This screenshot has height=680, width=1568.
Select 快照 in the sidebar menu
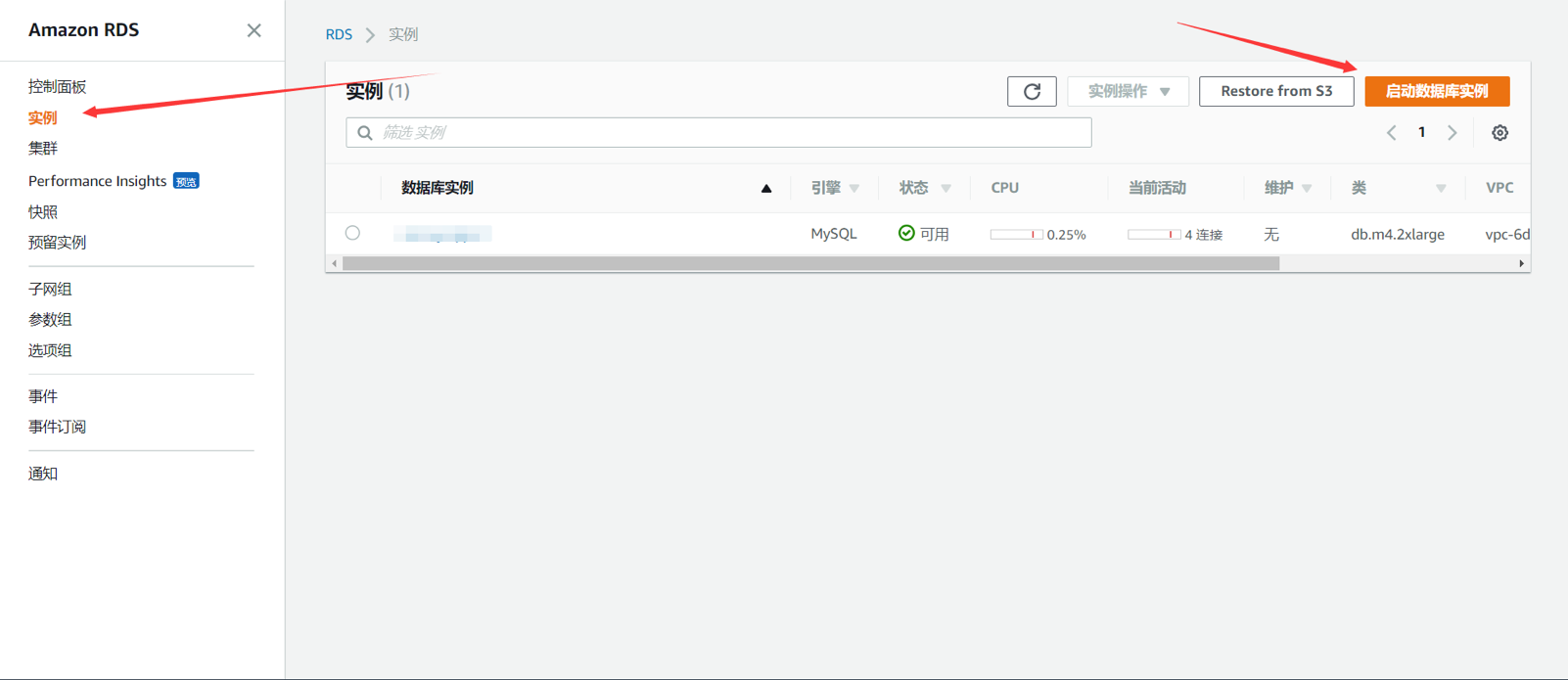pyautogui.click(x=43, y=212)
